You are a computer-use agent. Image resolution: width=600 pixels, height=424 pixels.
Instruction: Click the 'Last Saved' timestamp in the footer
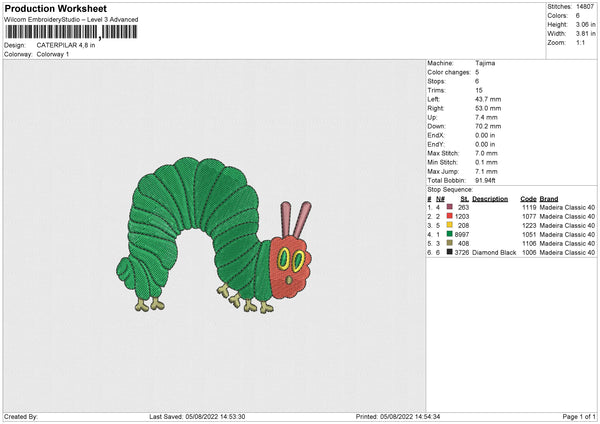197,417
